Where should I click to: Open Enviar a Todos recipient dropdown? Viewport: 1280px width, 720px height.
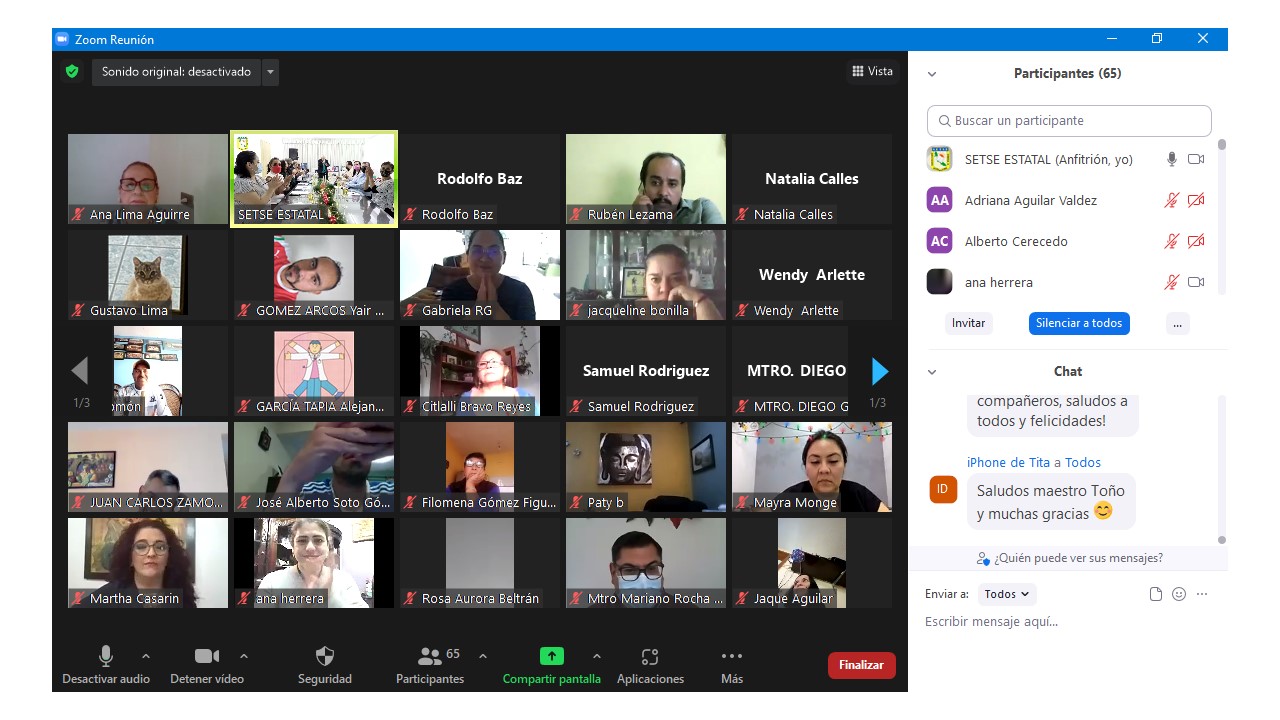click(1007, 594)
